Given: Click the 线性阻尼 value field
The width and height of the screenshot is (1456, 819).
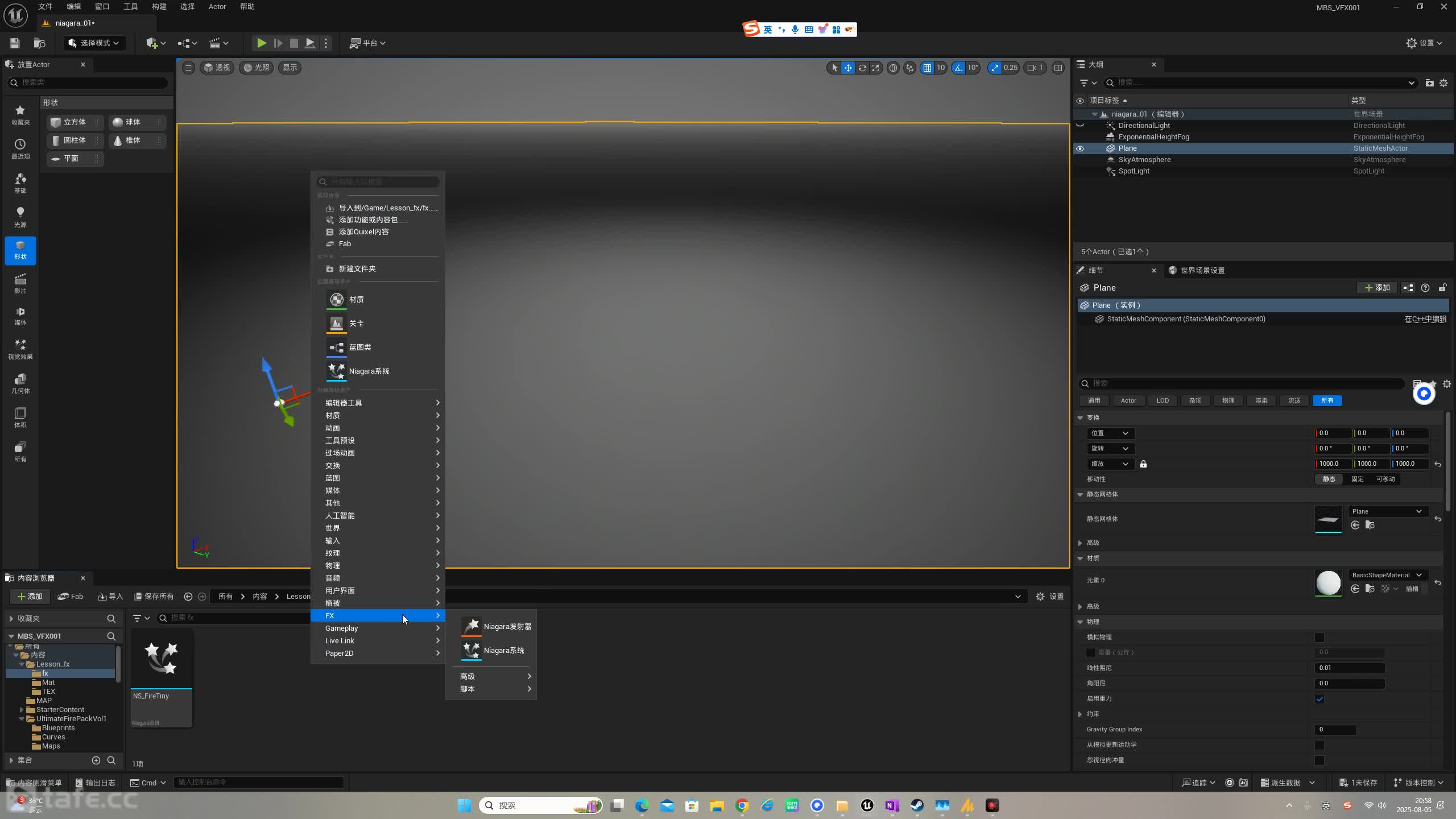Looking at the screenshot, I should (x=1349, y=668).
